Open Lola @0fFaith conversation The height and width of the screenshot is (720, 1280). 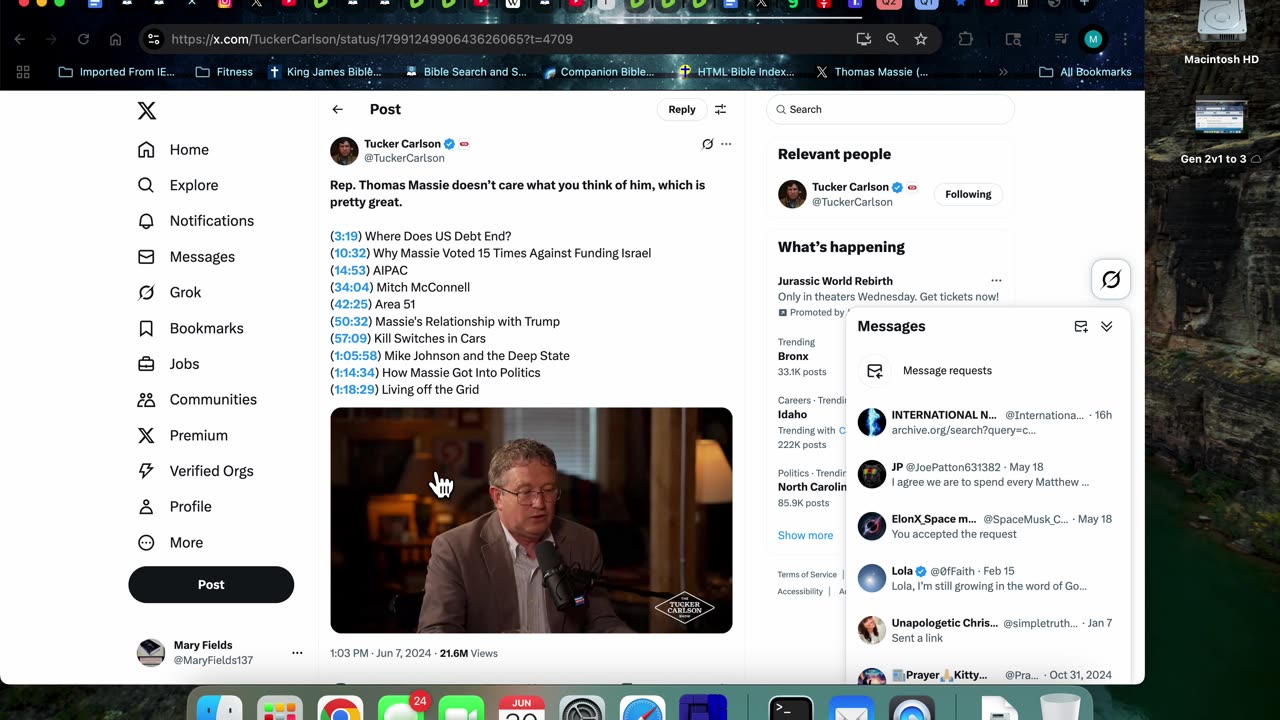[990, 578]
